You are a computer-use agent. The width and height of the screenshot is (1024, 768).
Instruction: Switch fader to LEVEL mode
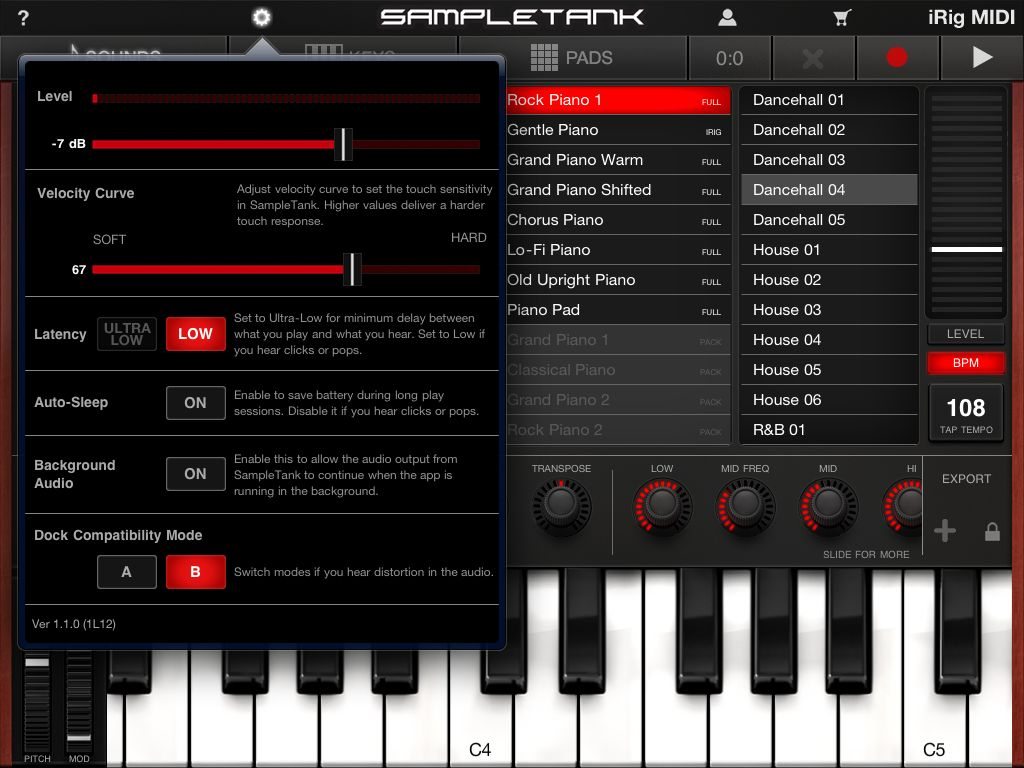(965, 334)
